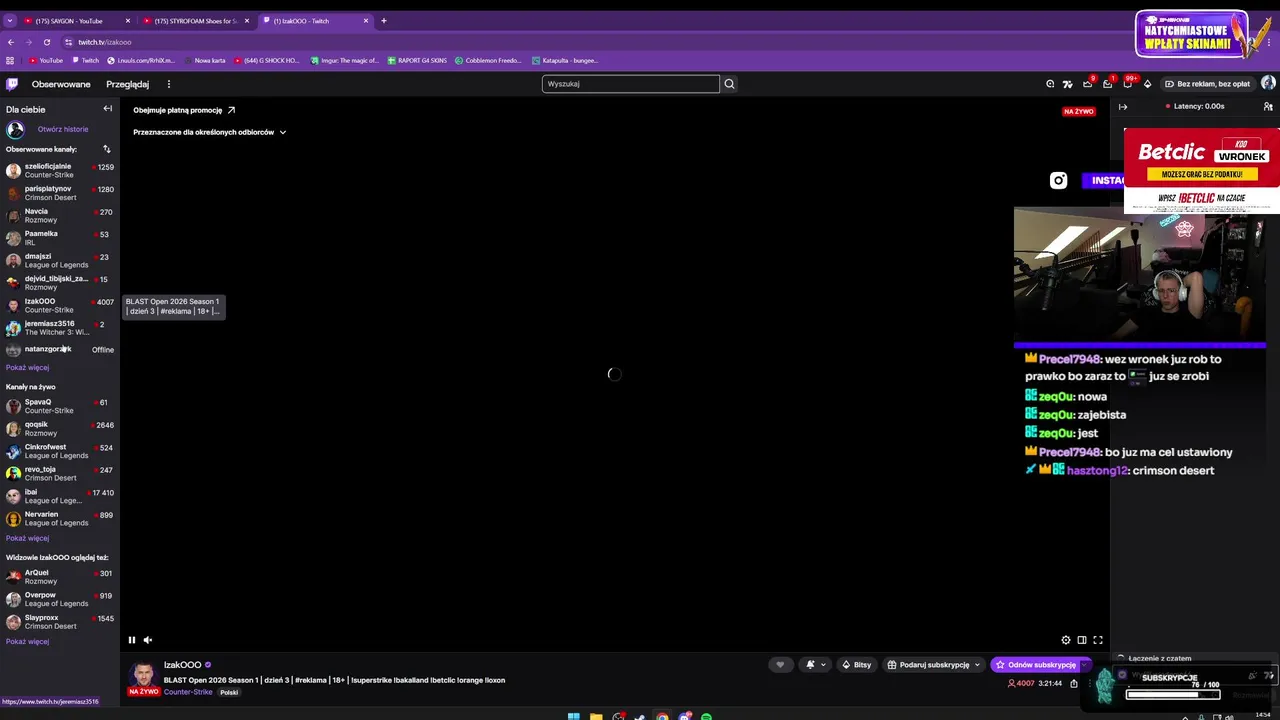Open the Twitch home logo
This screenshot has height=720, width=1280.
point(12,84)
